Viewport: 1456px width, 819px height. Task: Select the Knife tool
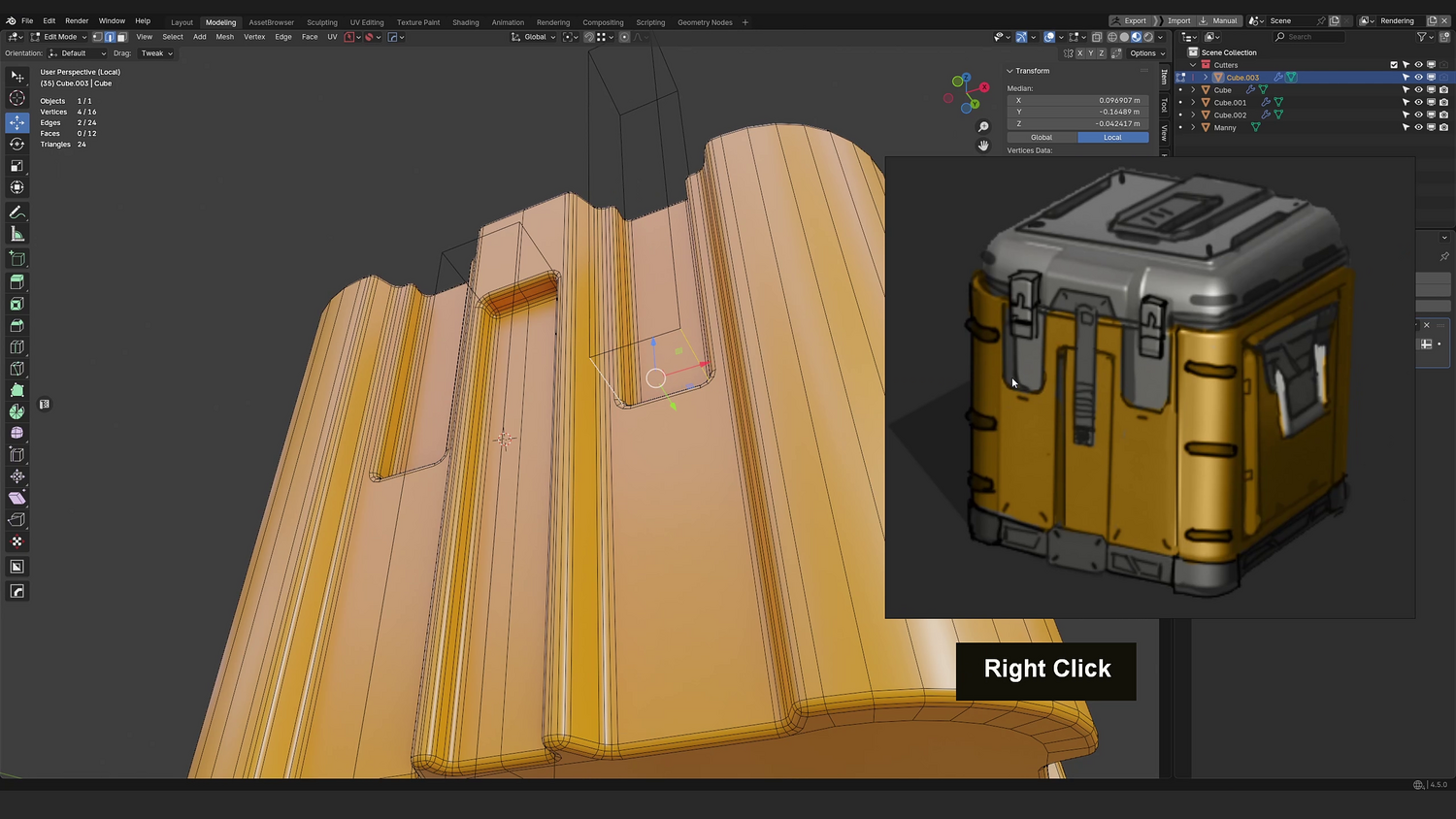point(17,369)
